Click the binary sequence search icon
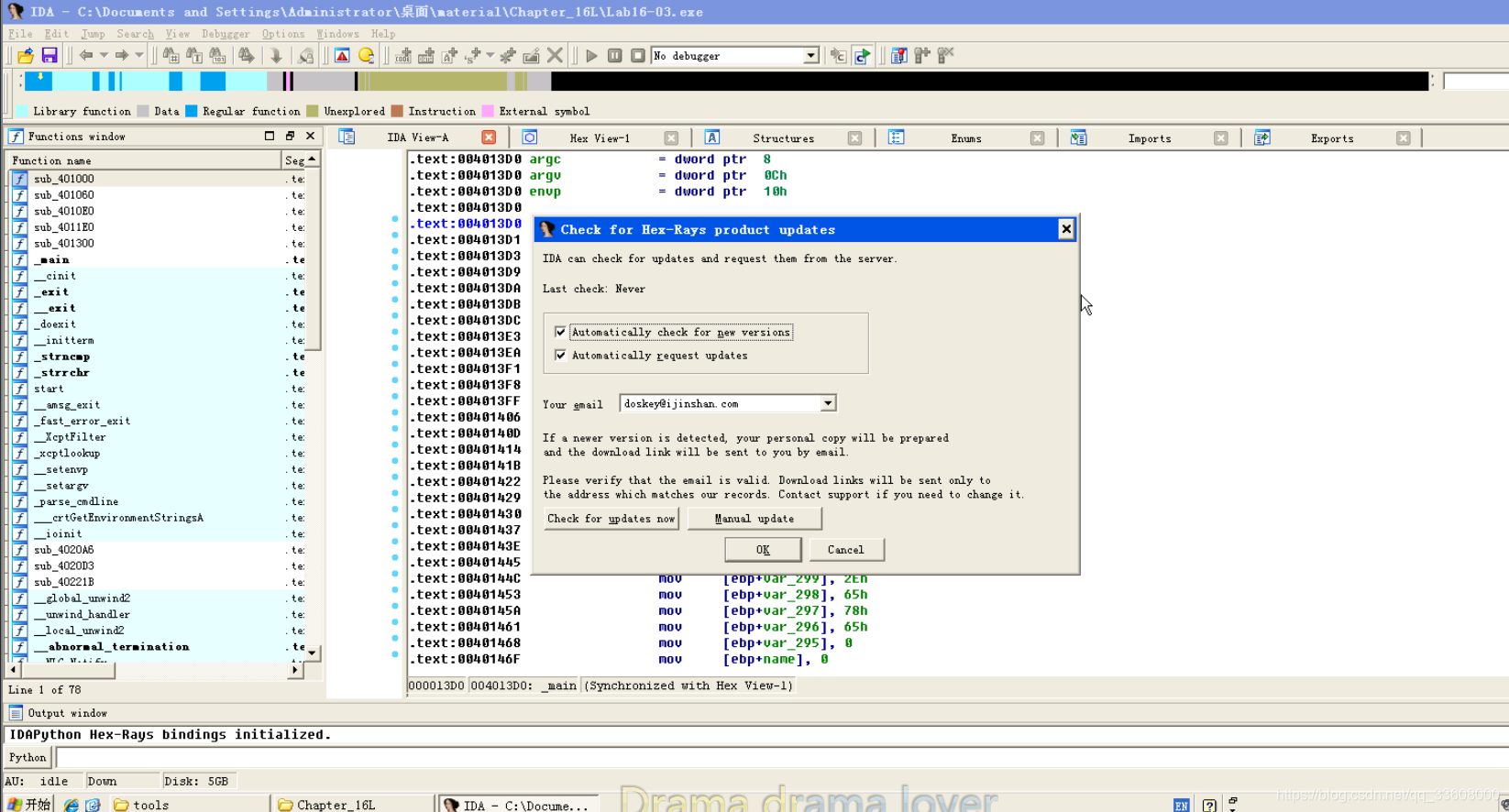The width and height of the screenshot is (1509, 812). 217,56
